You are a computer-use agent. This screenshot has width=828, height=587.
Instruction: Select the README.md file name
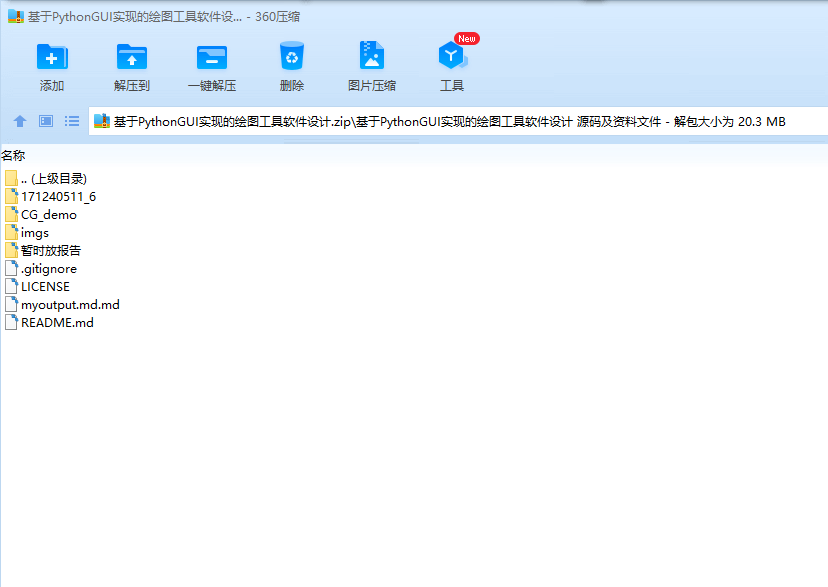(x=57, y=322)
